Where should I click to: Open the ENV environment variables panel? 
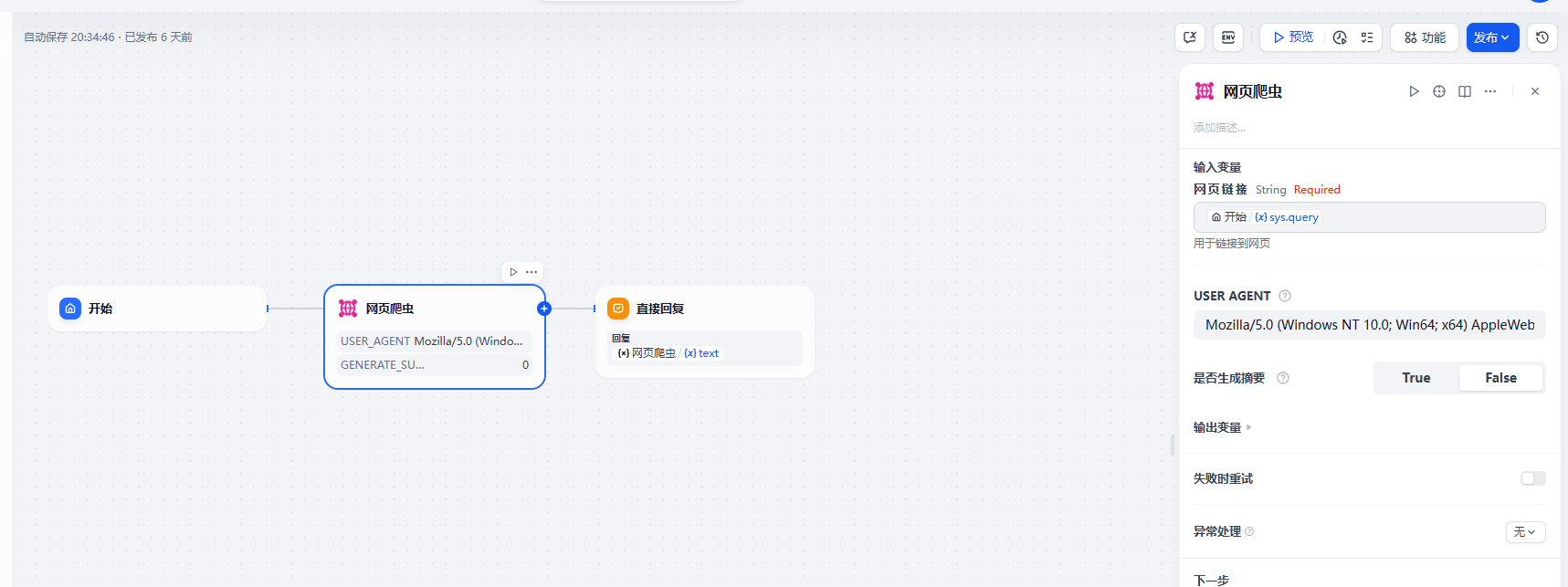point(1228,37)
